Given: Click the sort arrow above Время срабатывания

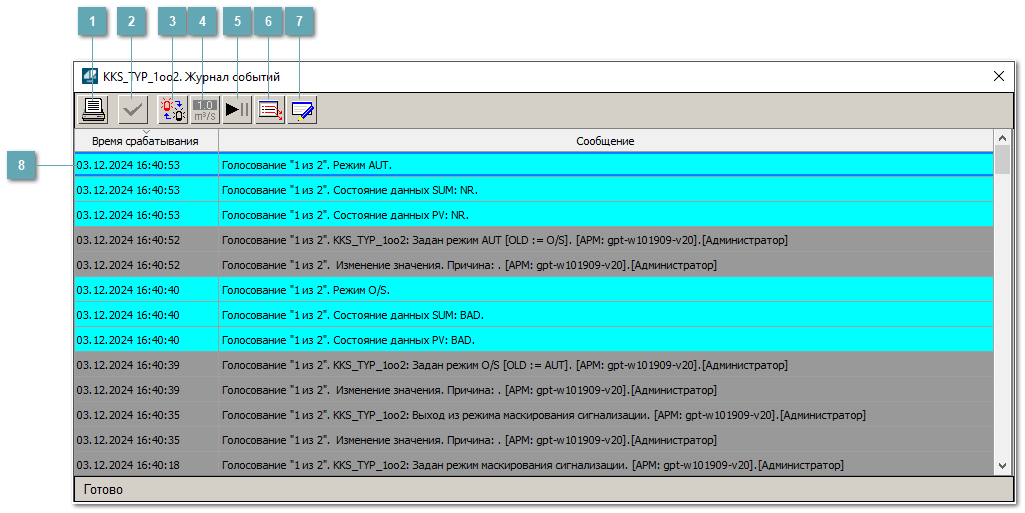Looking at the screenshot, I should point(146,132).
